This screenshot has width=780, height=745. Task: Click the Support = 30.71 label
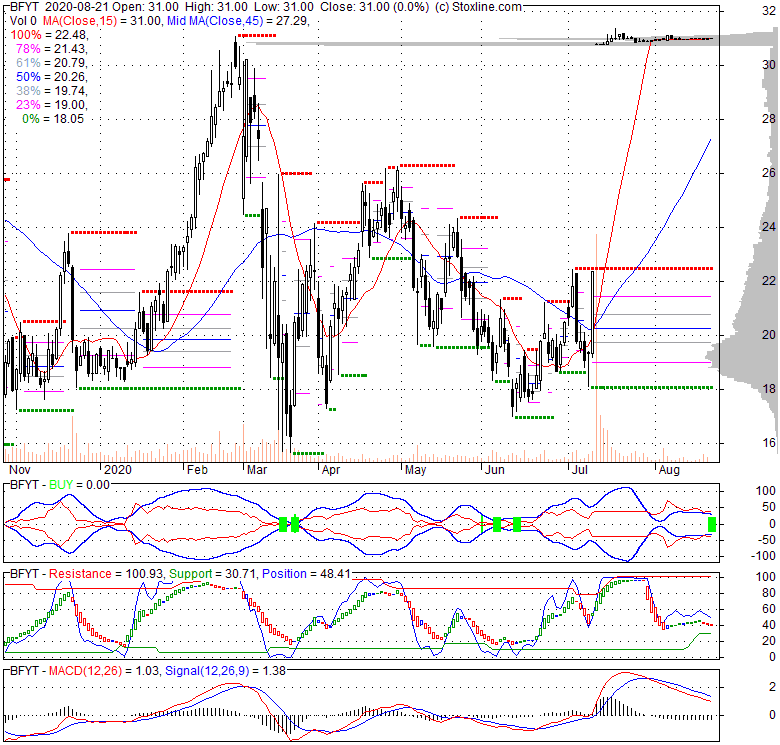[x=213, y=574]
